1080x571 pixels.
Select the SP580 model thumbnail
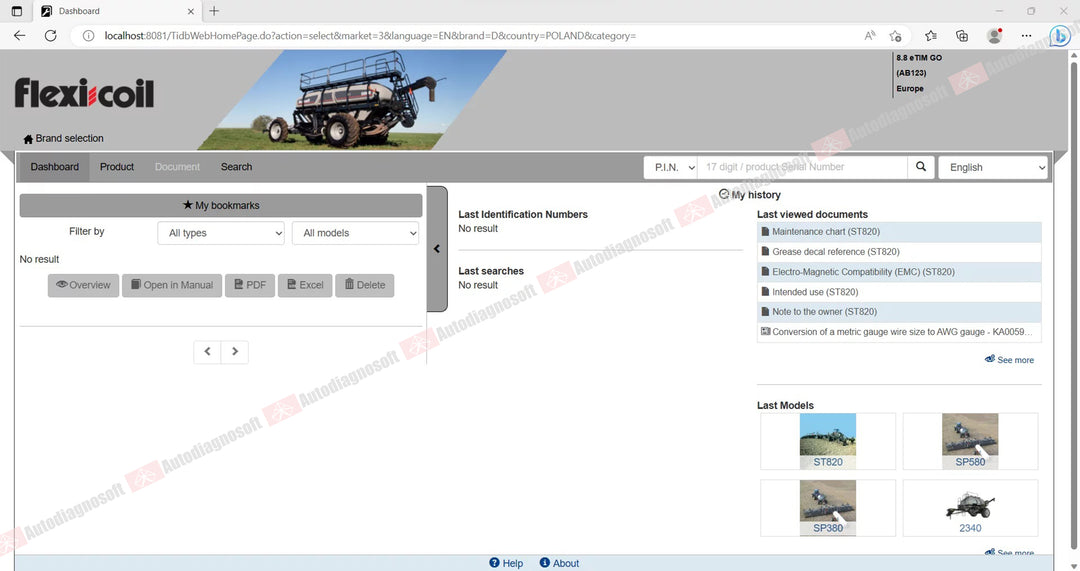970,442
